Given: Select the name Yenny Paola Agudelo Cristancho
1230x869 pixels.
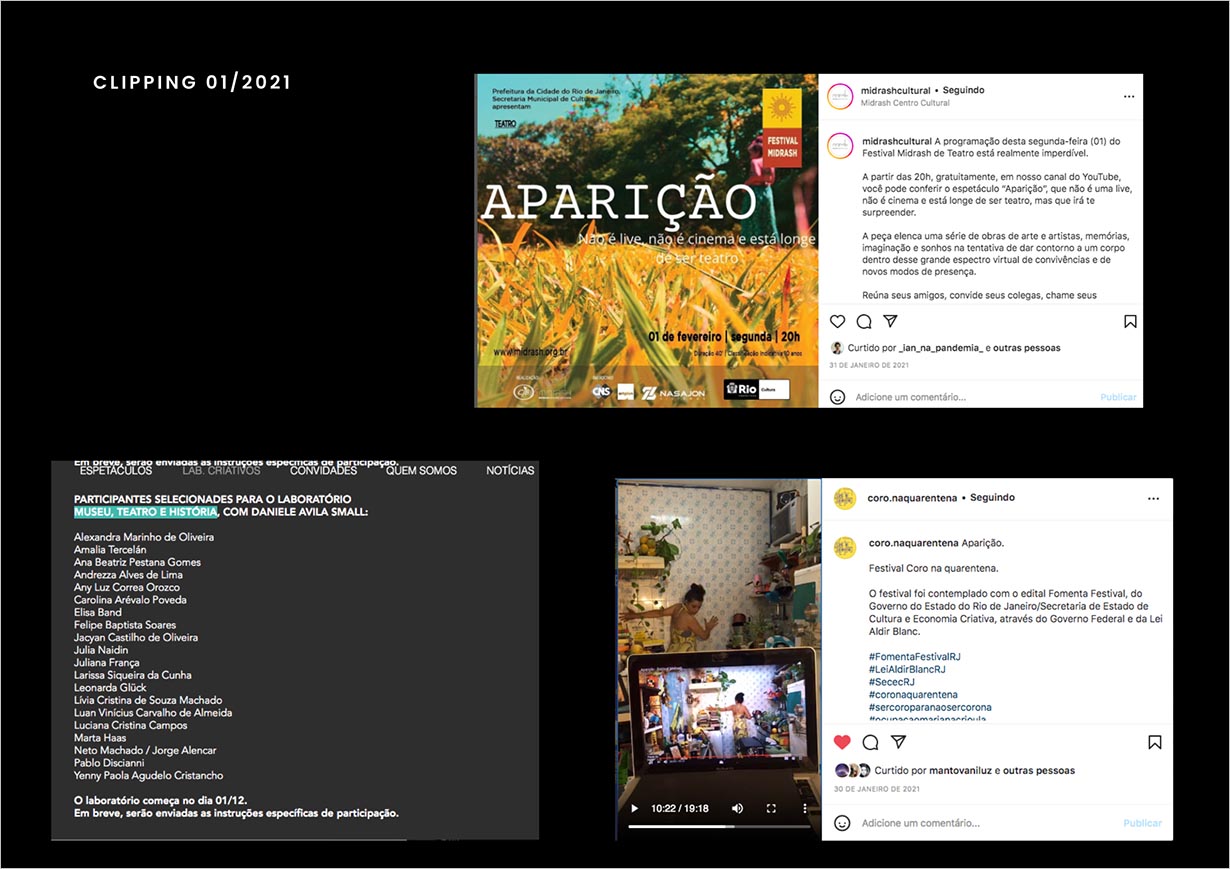Looking at the screenshot, I should tap(149, 776).
